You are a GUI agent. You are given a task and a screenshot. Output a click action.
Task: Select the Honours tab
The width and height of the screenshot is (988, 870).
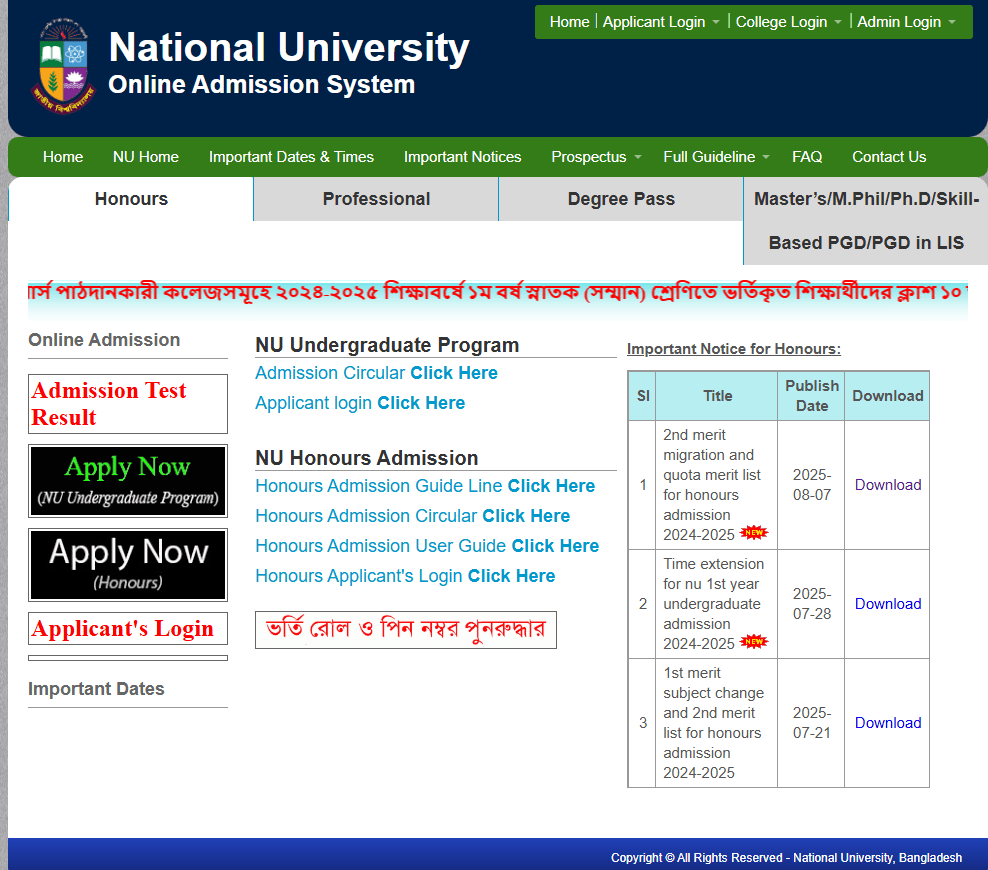[x=131, y=199]
